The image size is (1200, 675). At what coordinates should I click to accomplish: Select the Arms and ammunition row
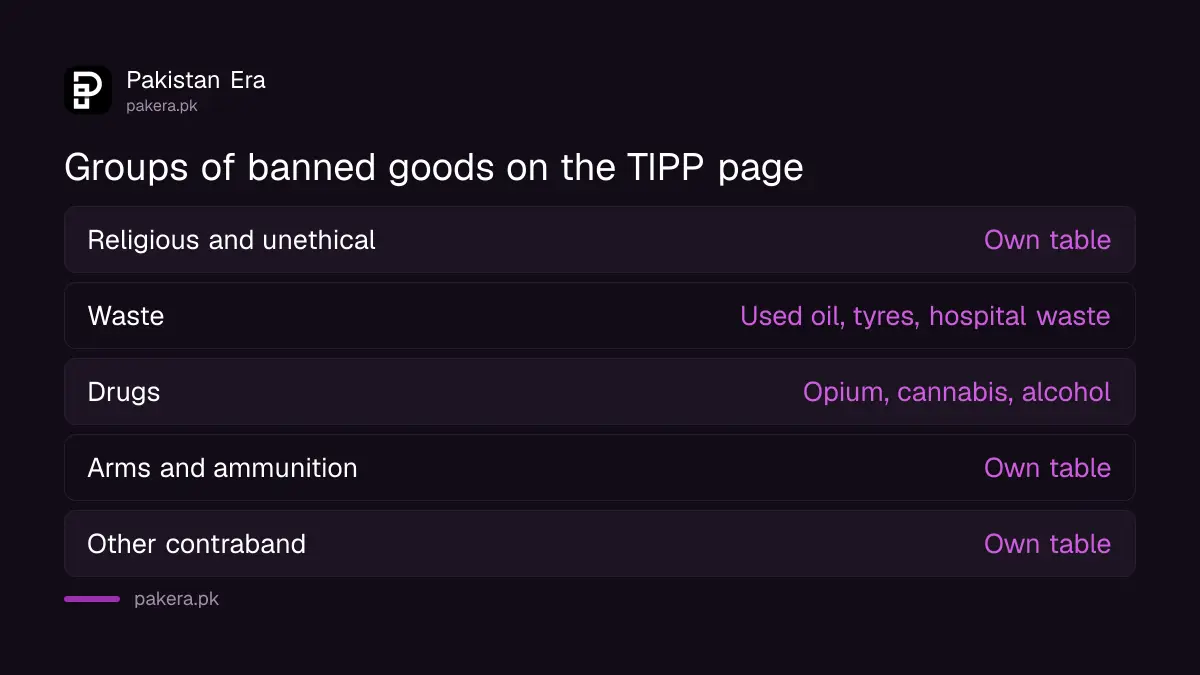(x=600, y=468)
